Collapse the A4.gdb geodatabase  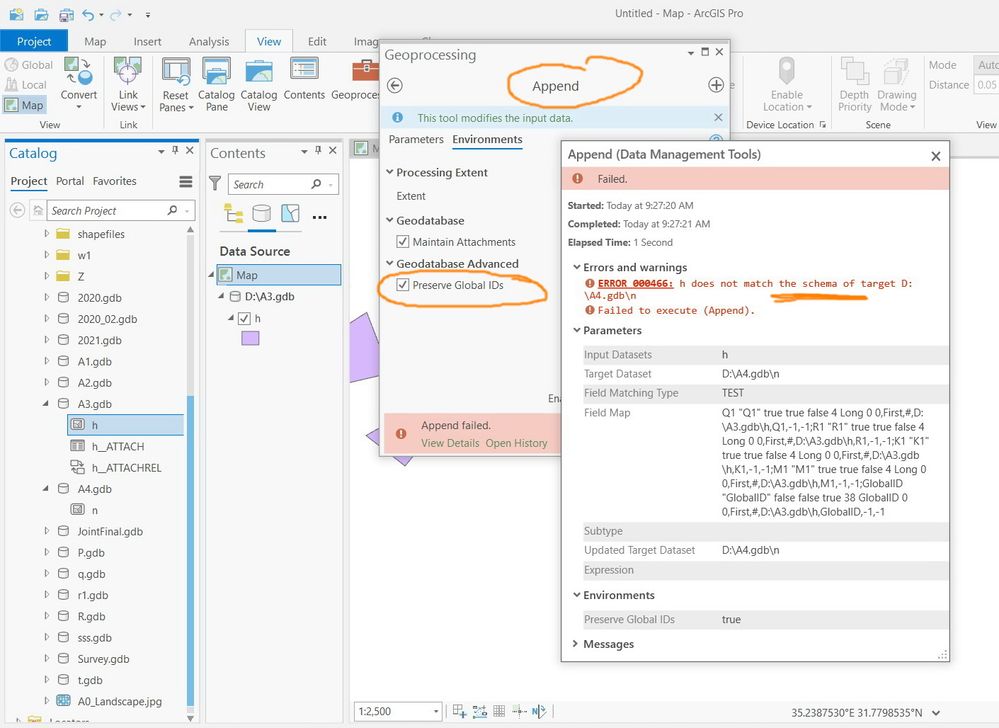coord(46,489)
